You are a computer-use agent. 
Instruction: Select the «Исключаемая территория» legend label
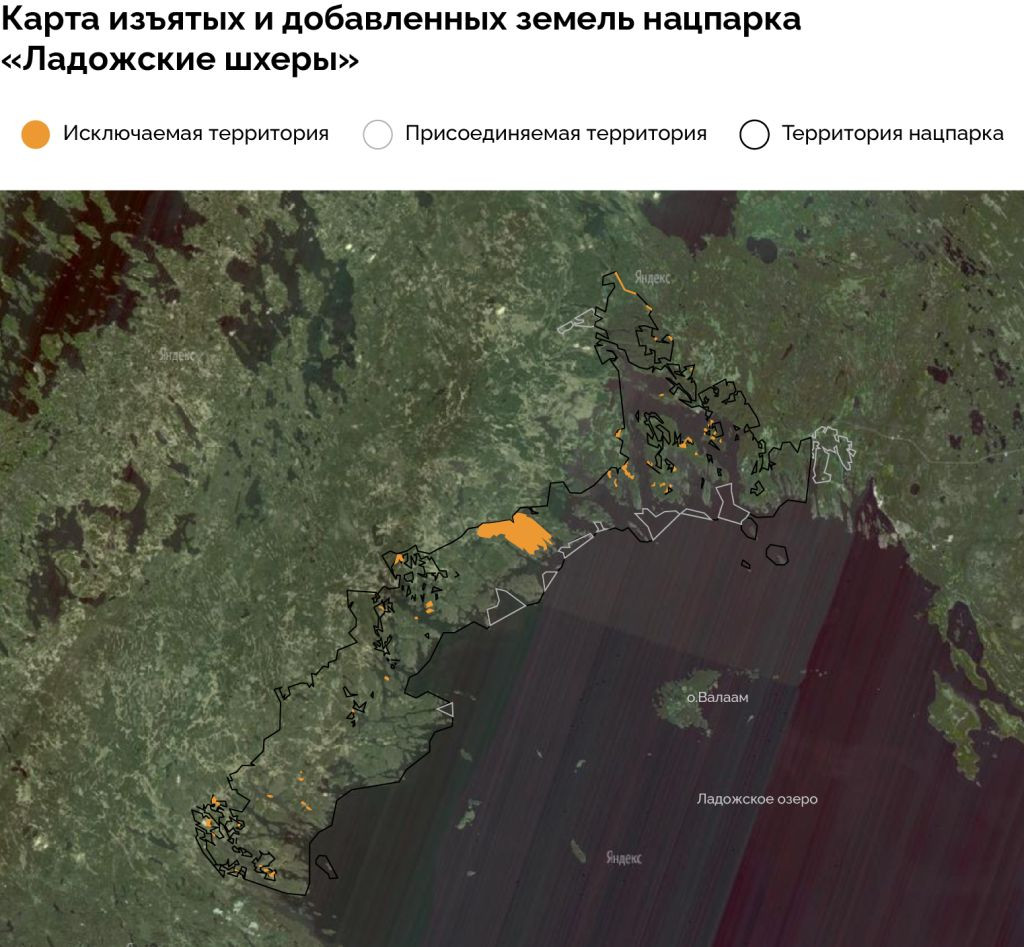pyautogui.click(x=196, y=133)
